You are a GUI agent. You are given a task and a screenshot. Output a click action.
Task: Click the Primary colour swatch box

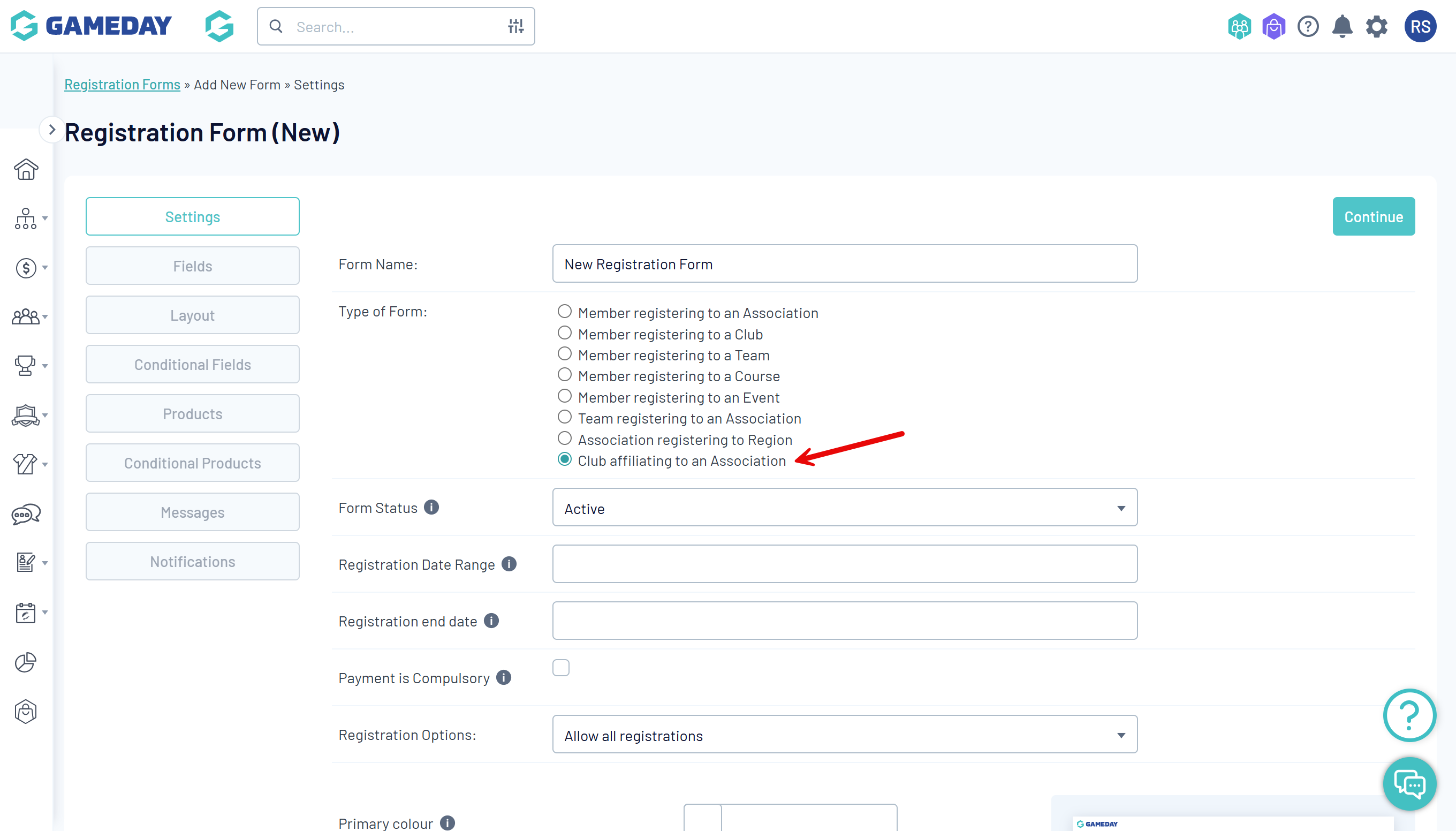tap(702, 819)
